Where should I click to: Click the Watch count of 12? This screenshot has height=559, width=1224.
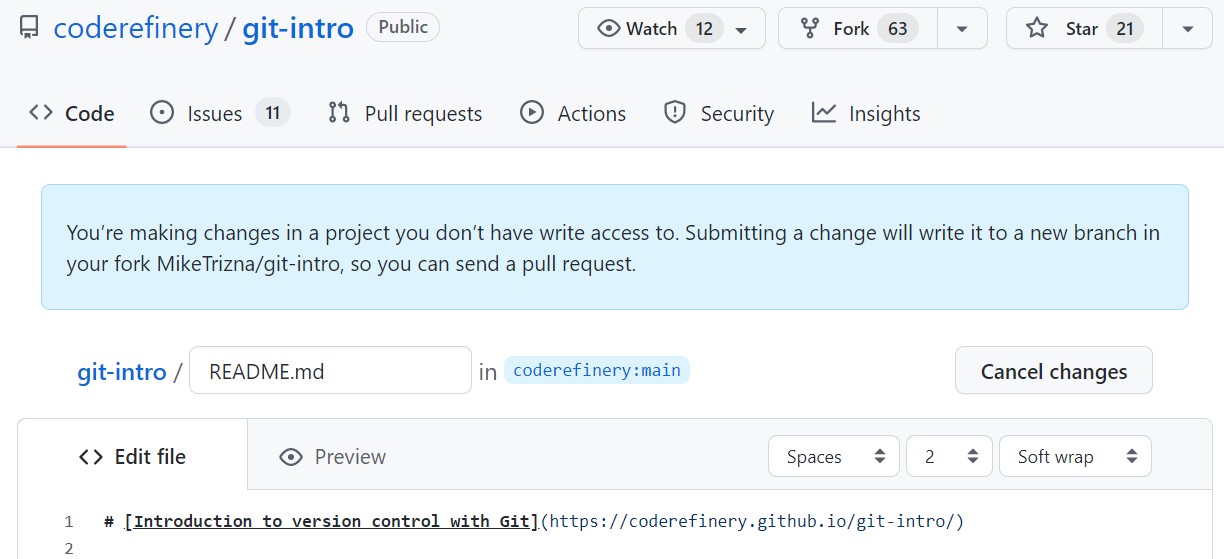[x=705, y=28]
